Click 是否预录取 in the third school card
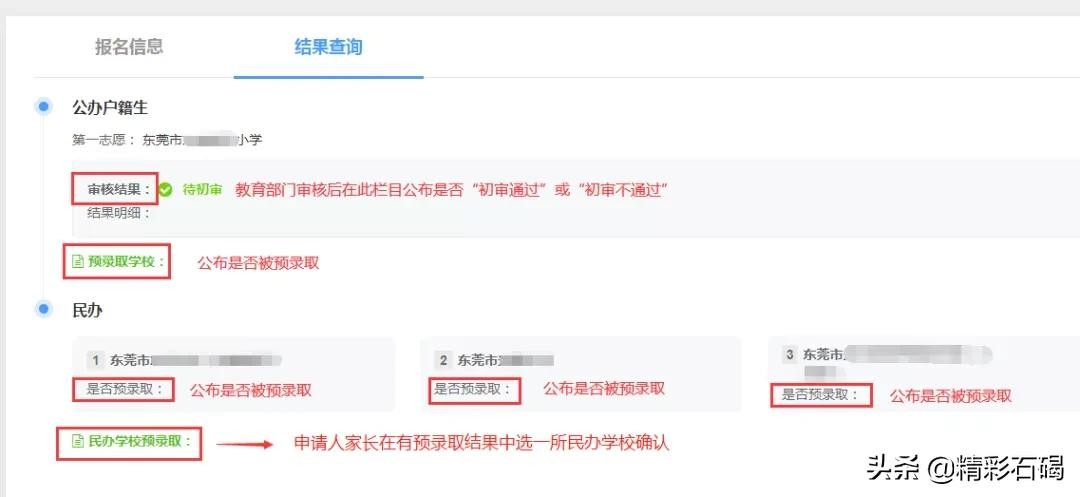 (x=821, y=395)
